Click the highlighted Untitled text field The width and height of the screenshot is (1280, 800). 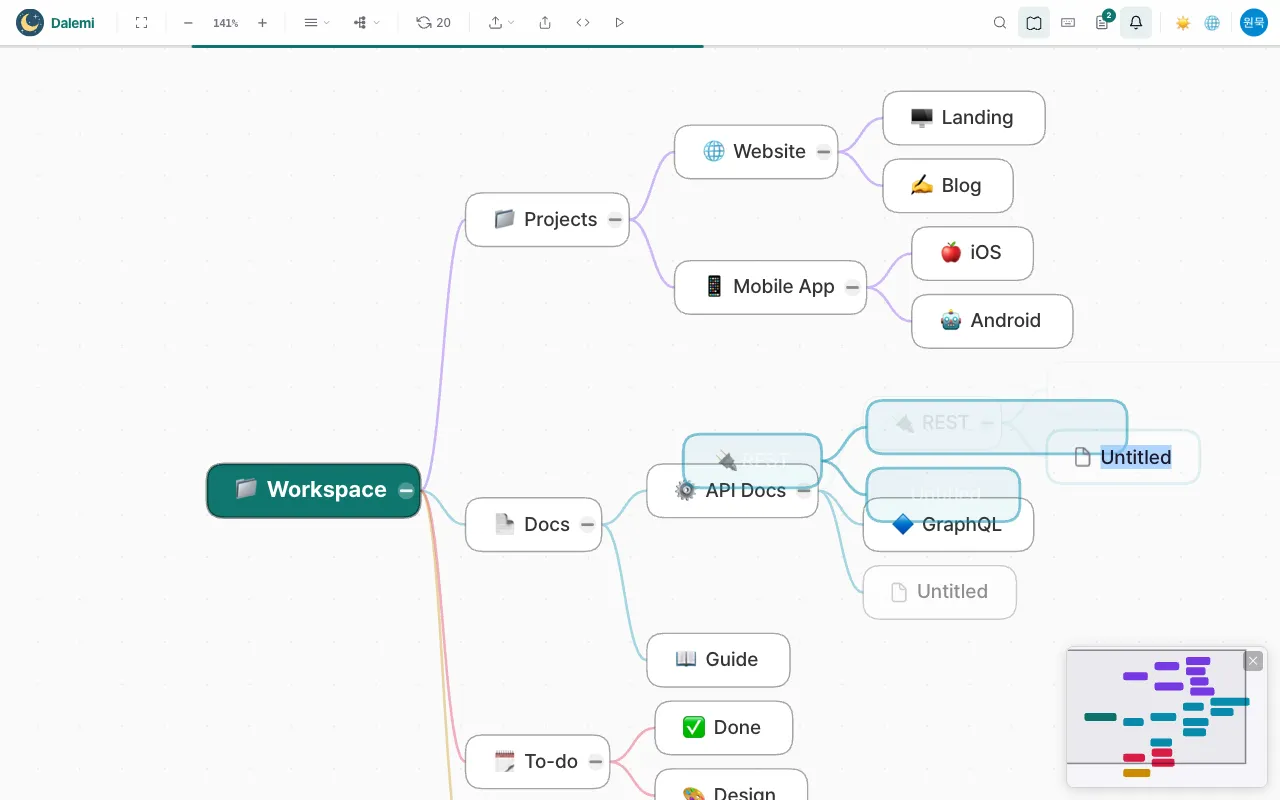pos(1136,457)
